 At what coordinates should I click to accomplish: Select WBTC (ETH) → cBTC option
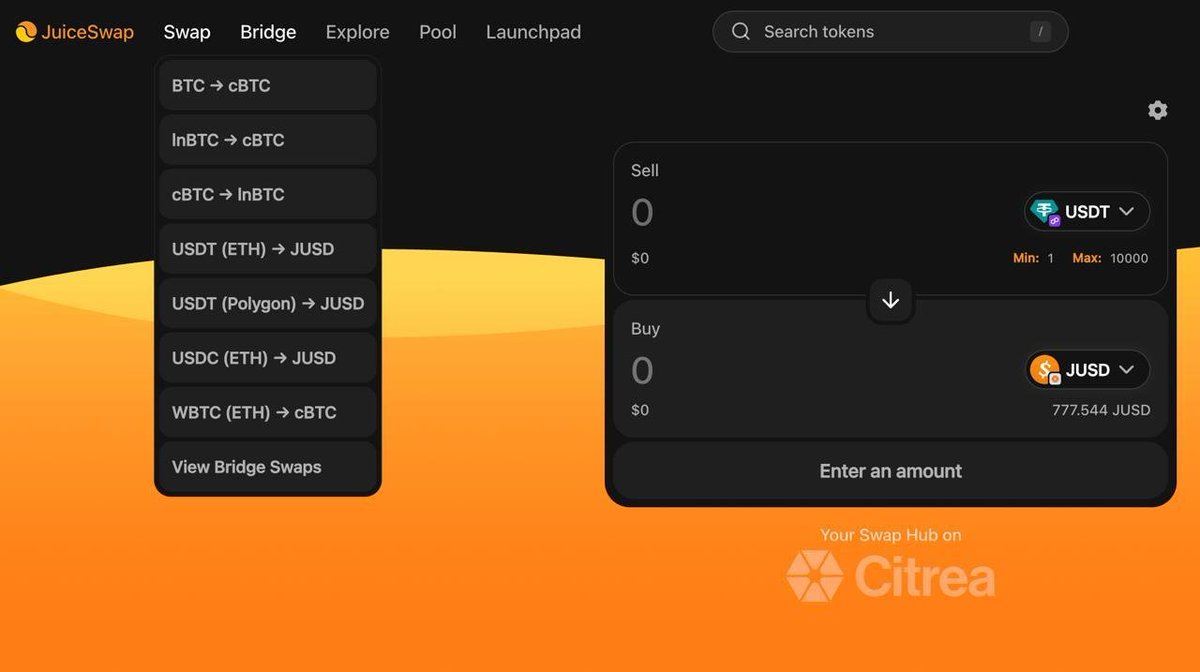[268, 412]
